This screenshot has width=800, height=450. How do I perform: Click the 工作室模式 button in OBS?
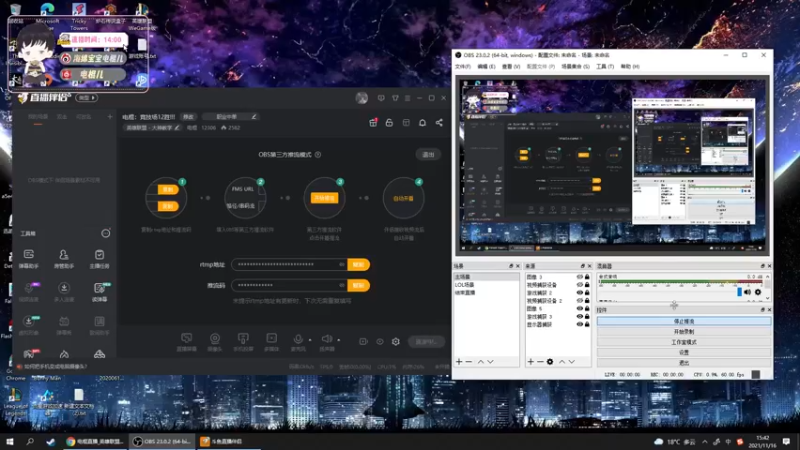pos(684,342)
